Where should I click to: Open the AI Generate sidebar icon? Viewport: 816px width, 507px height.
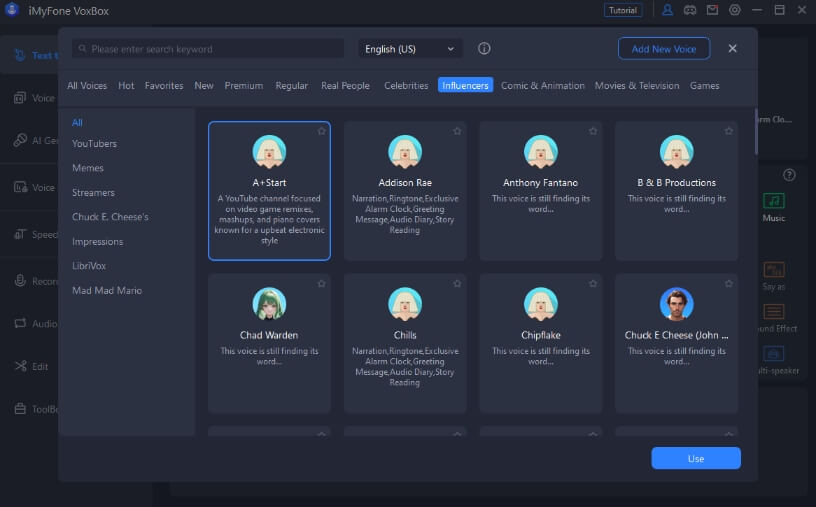coord(20,140)
